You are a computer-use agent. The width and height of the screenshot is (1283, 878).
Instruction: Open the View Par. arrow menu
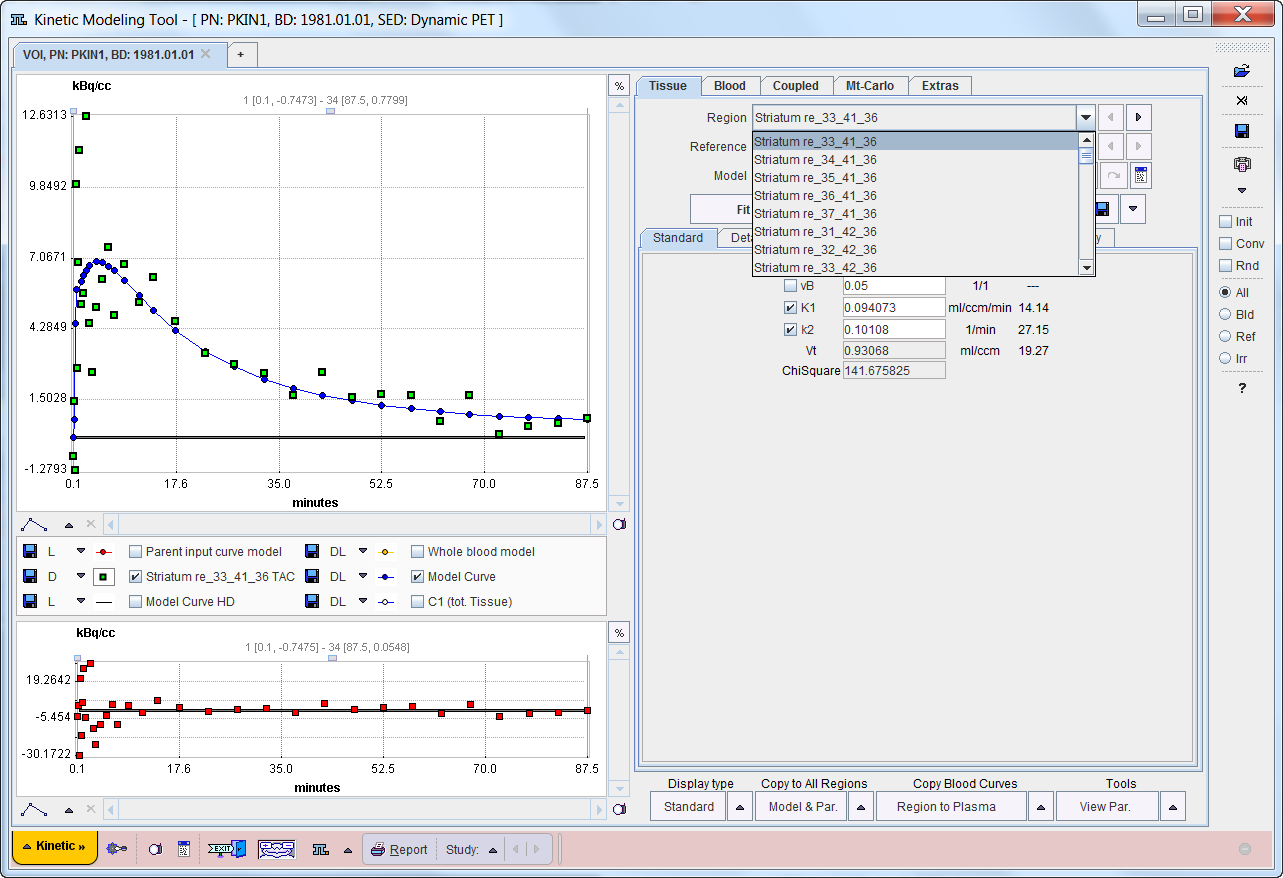(x=1173, y=807)
